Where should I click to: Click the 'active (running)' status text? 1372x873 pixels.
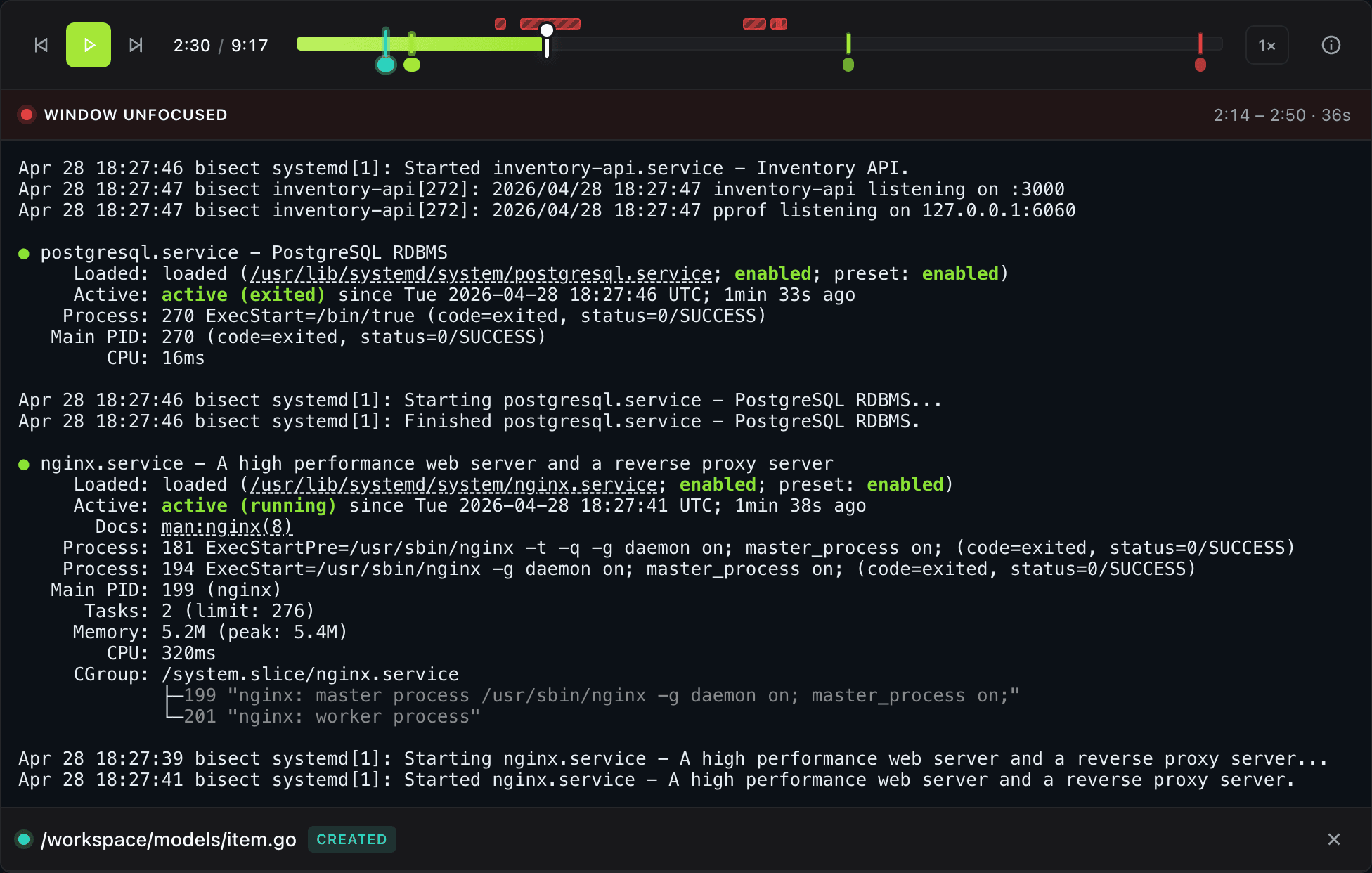tap(249, 505)
